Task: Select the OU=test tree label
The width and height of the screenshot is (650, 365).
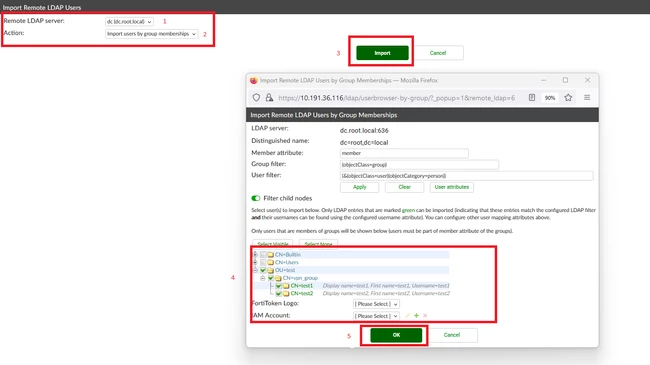Action: [285, 270]
